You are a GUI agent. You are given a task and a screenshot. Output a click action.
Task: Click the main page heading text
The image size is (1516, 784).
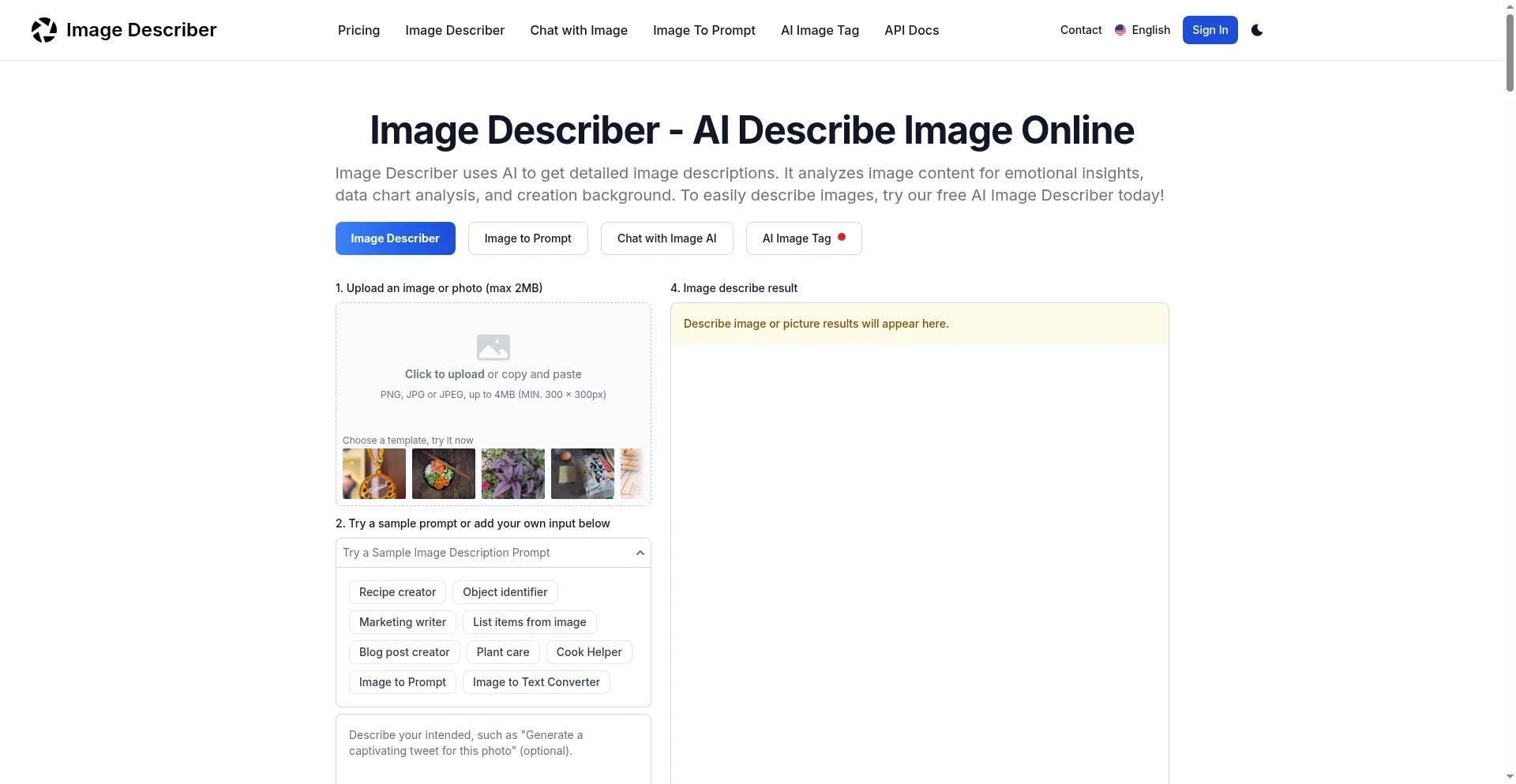click(x=752, y=130)
